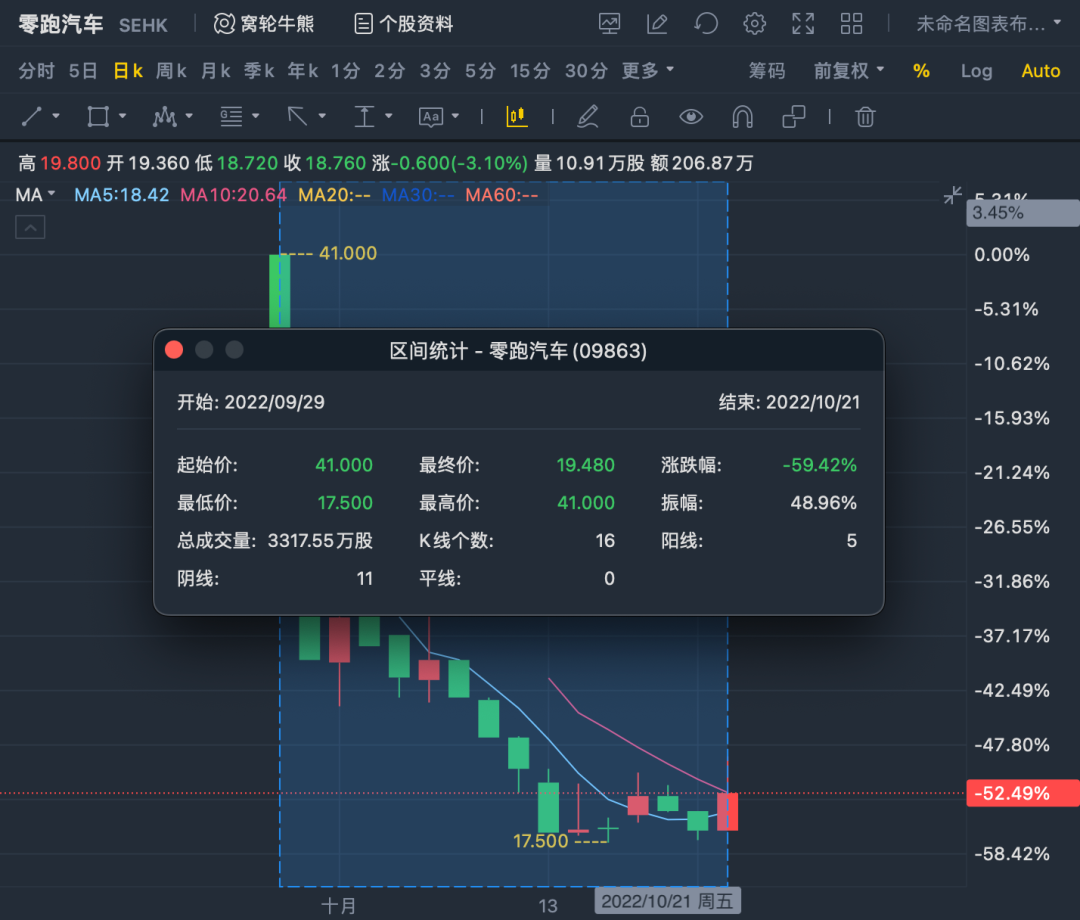Expand arrow tool options arrow
The height and width of the screenshot is (920, 1080).
(322, 116)
